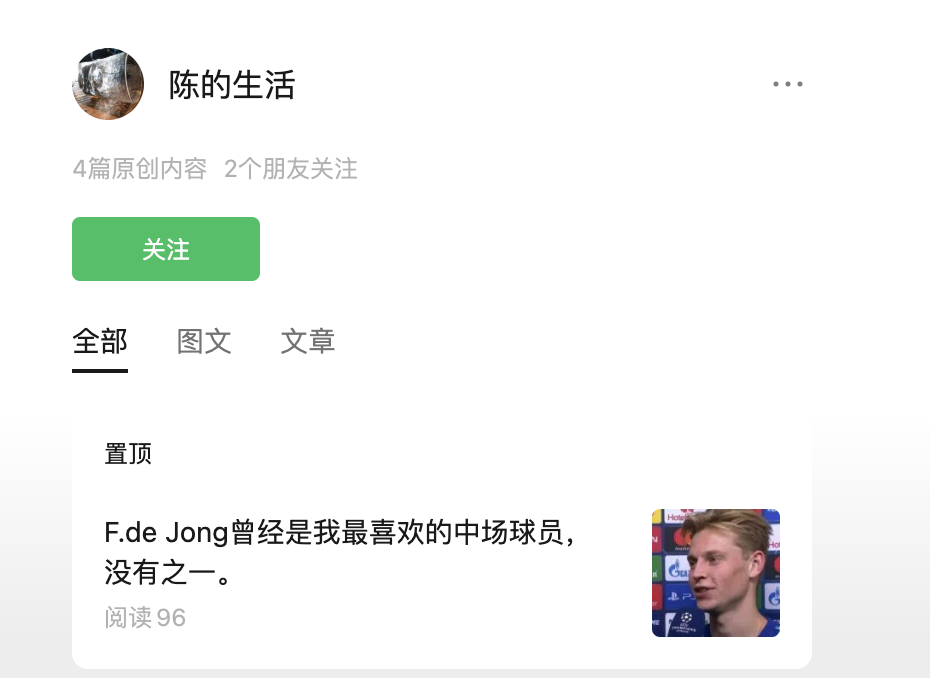The width and height of the screenshot is (930, 678).
Task: Click the 置顶 pinned label
Action: click(128, 453)
